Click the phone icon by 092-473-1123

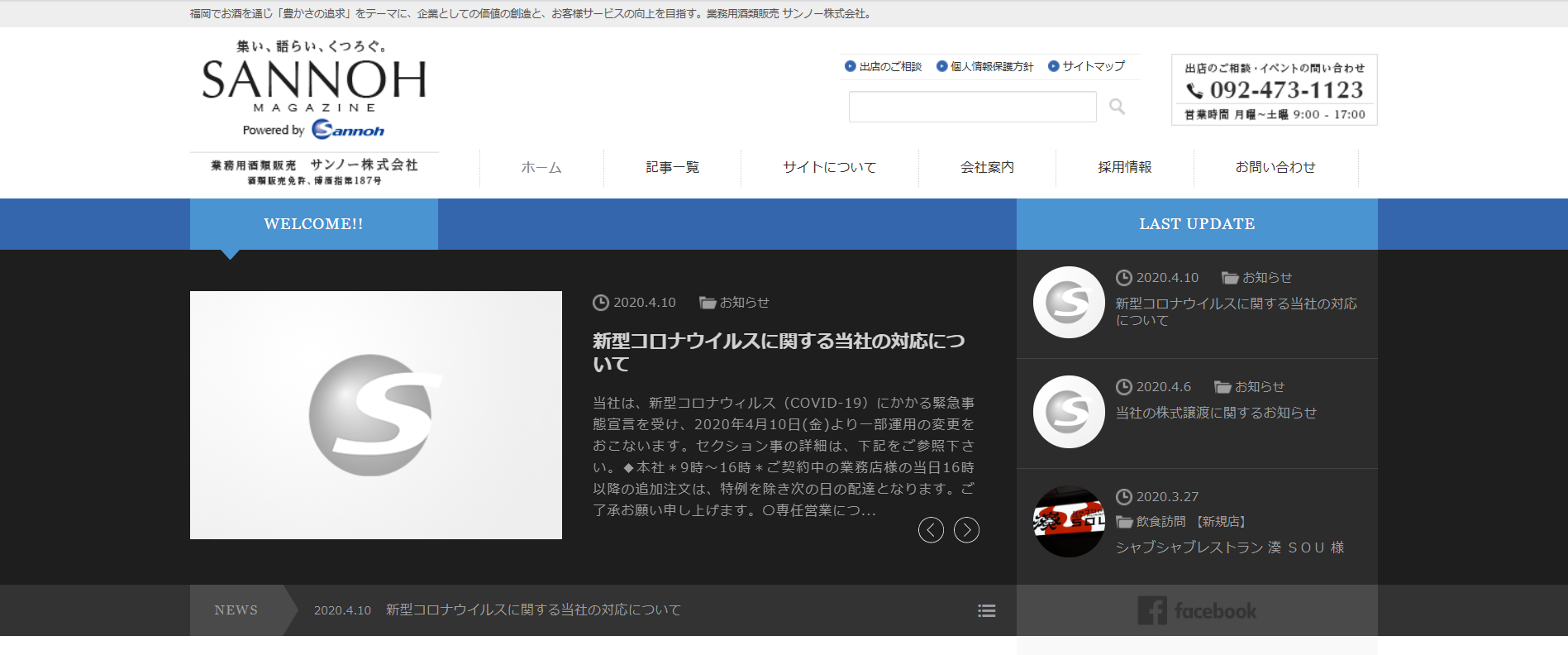(x=1194, y=90)
